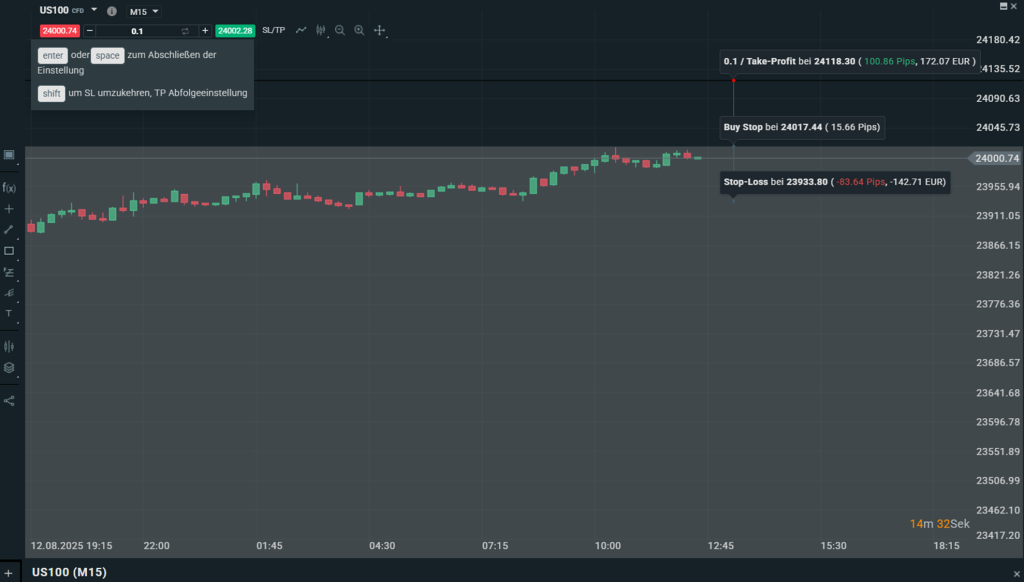Click price axis label 24180.42
The width and height of the screenshot is (1024, 582).
point(998,40)
